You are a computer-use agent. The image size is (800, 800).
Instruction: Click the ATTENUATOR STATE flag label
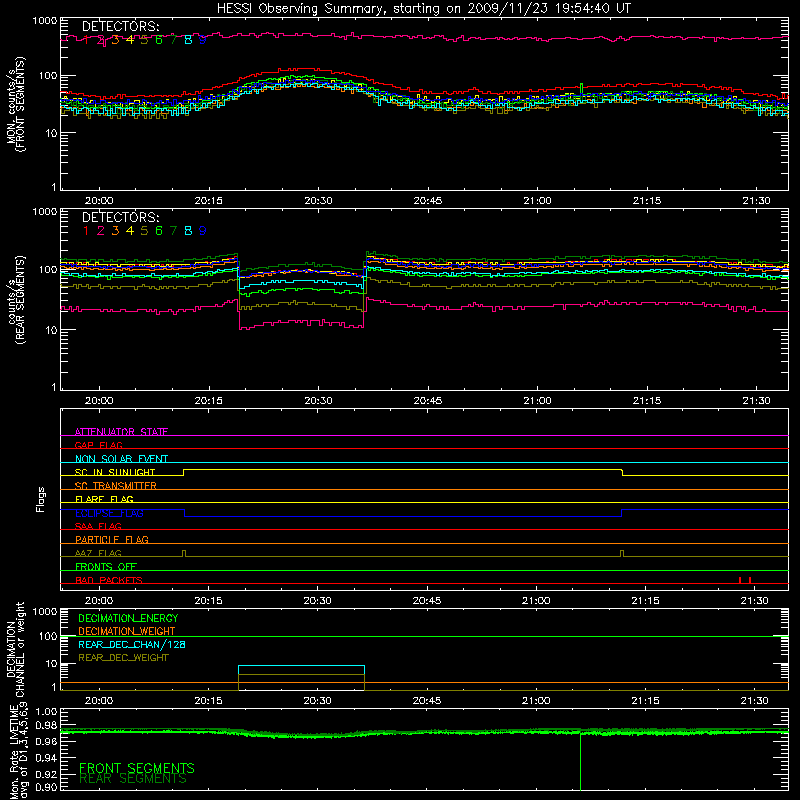(121, 432)
